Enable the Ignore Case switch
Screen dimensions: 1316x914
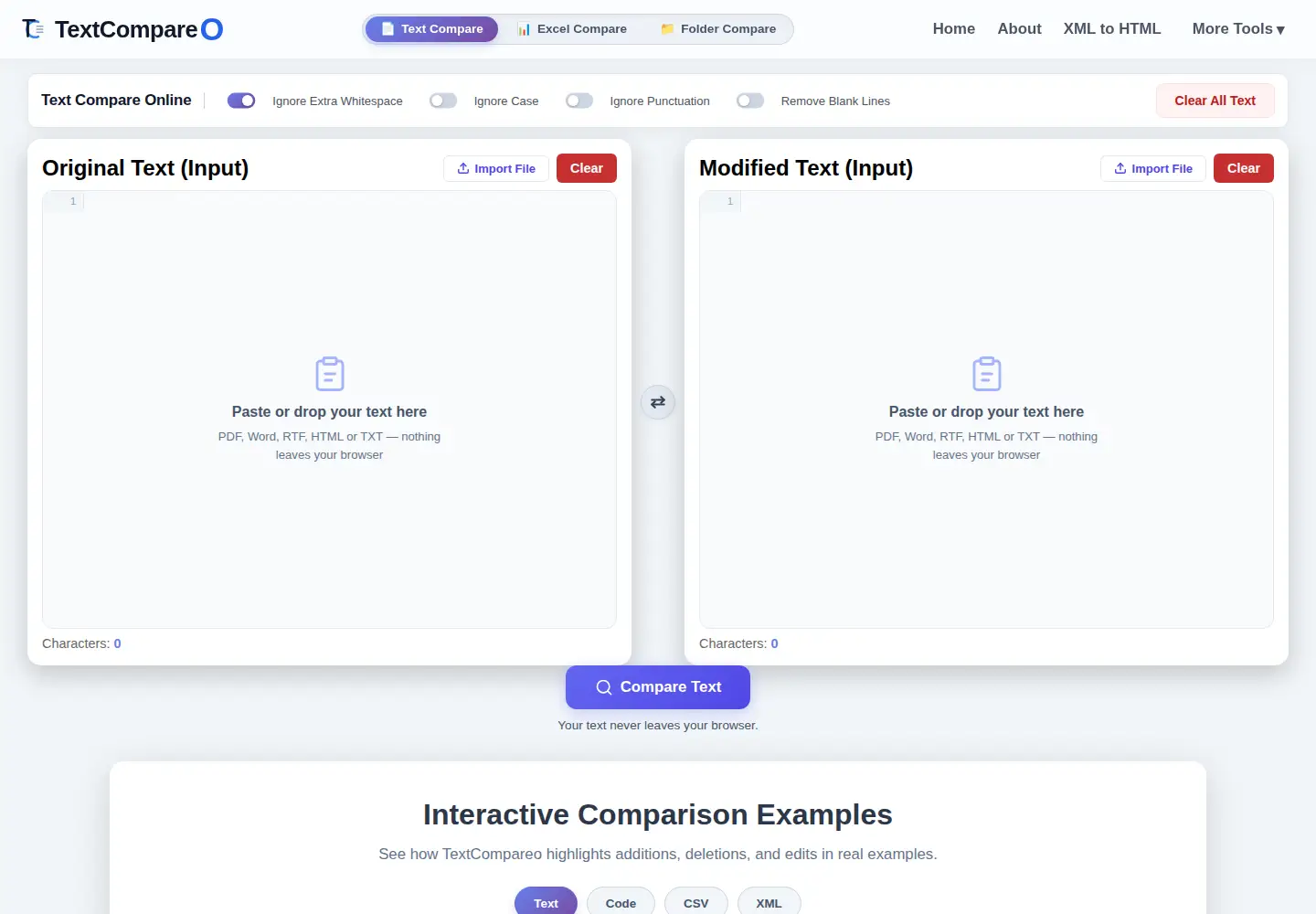[443, 101]
